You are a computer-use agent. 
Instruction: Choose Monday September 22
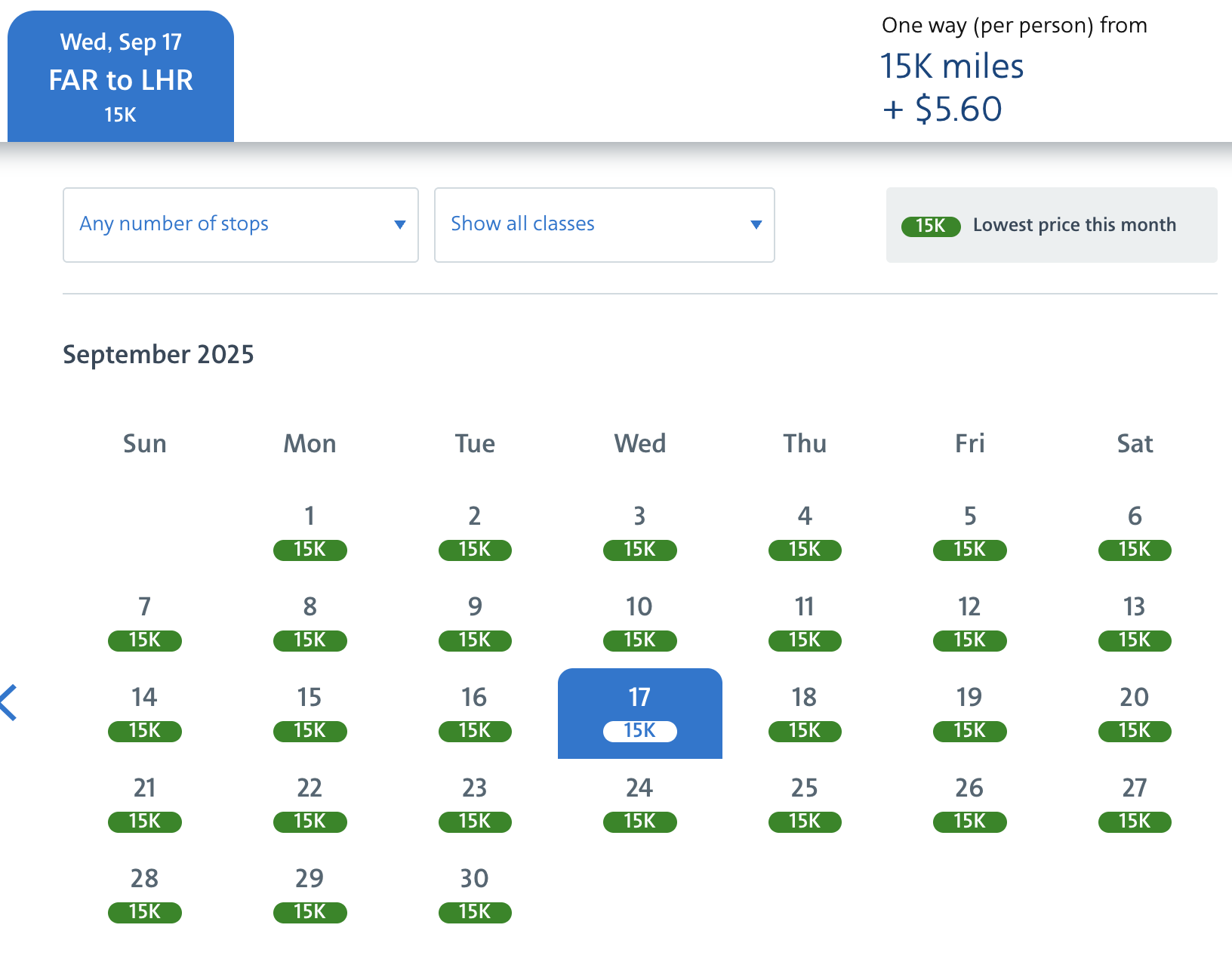click(310, 804)
